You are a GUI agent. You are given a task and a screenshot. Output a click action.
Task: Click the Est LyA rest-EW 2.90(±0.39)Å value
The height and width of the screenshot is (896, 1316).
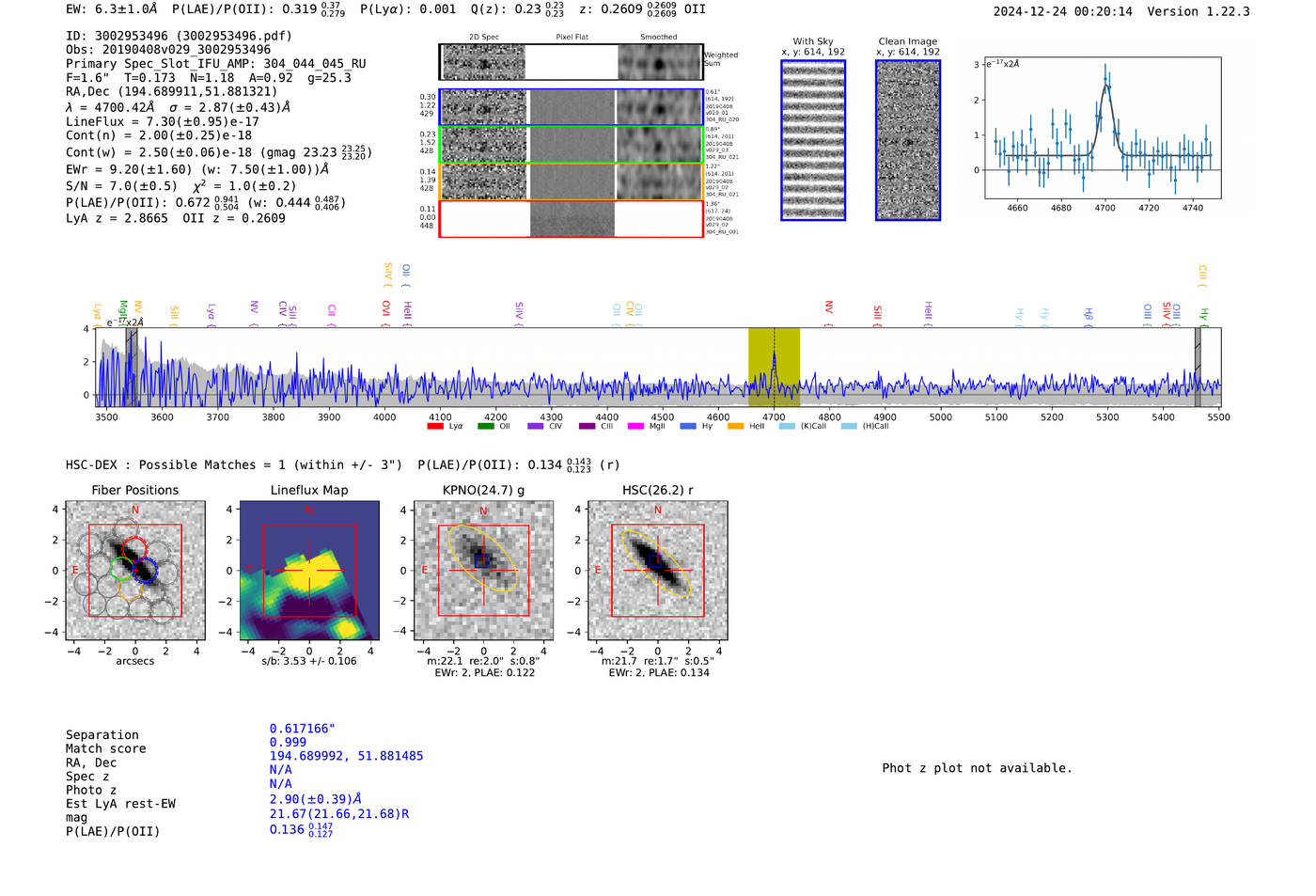pyautogui.click(x=316, y=798)
